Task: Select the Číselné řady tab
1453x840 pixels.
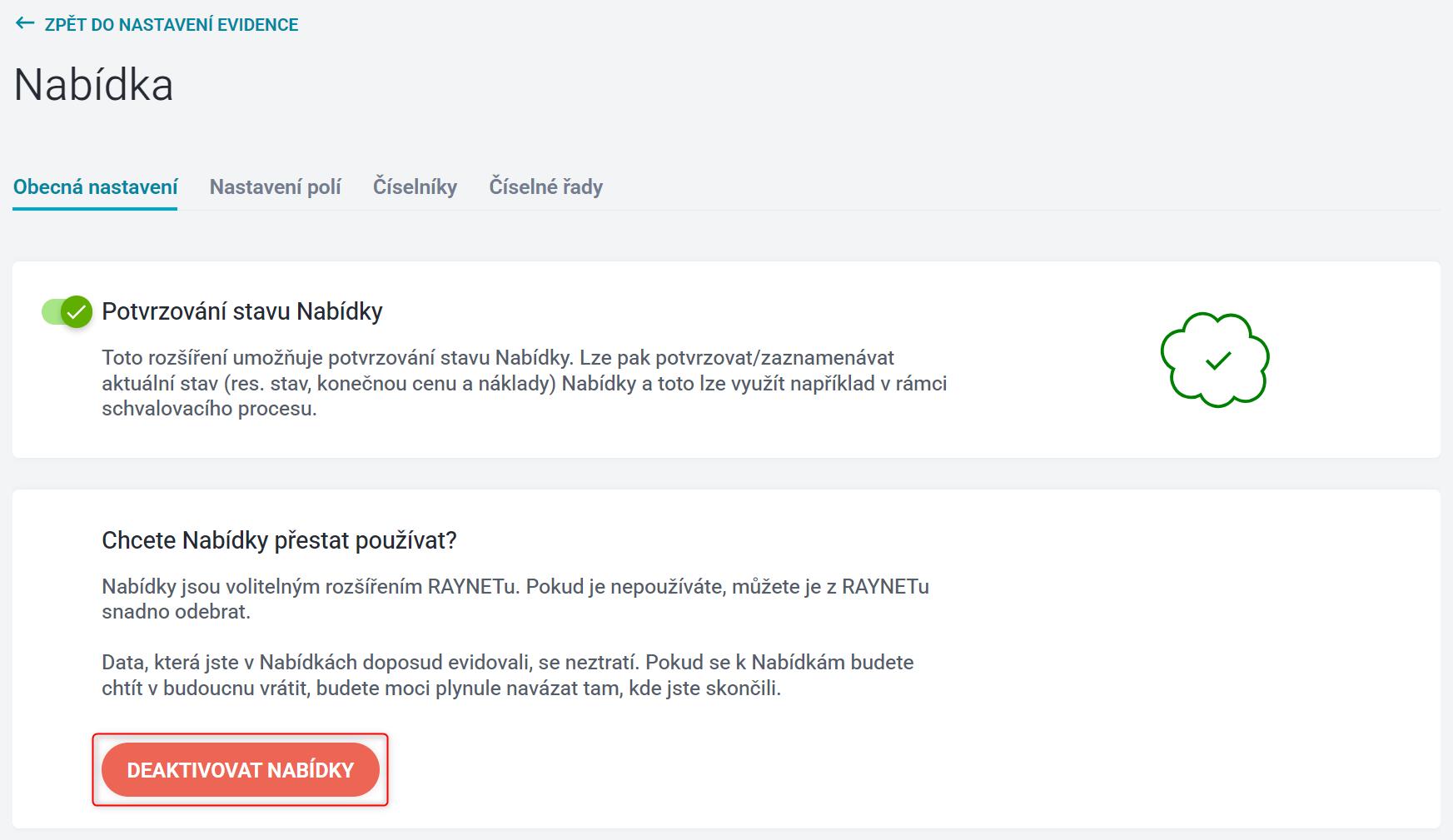Action: pos(545,186)
